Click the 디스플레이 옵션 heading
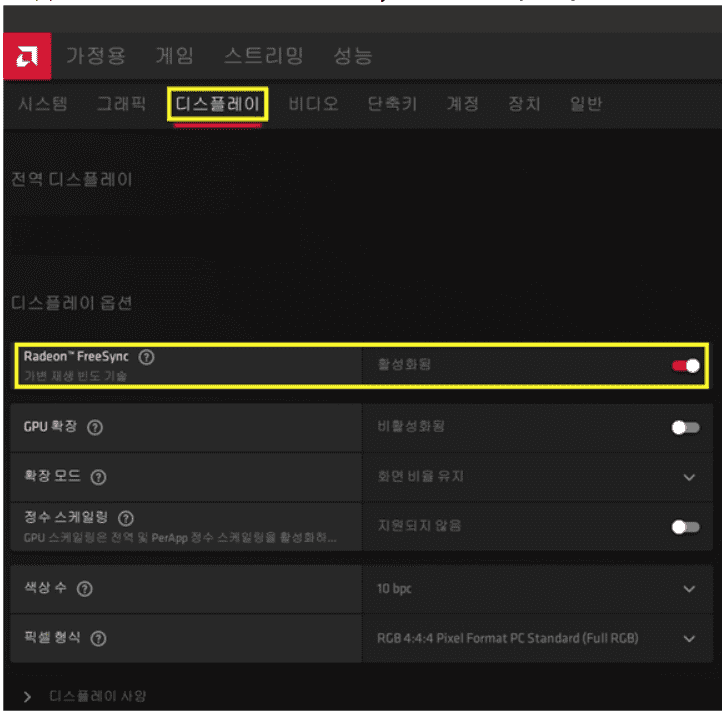The image size is (722, 714). pyautogui.click(x=71, y=303)
